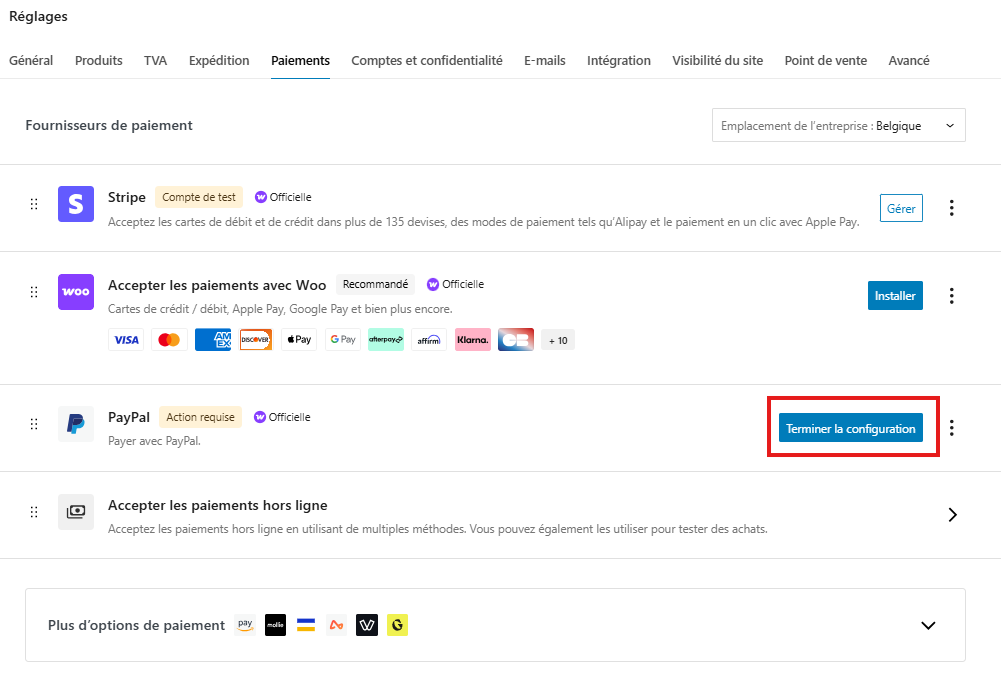
Task: Open the business location dropdown Belgique
Action: coord(838,125)
